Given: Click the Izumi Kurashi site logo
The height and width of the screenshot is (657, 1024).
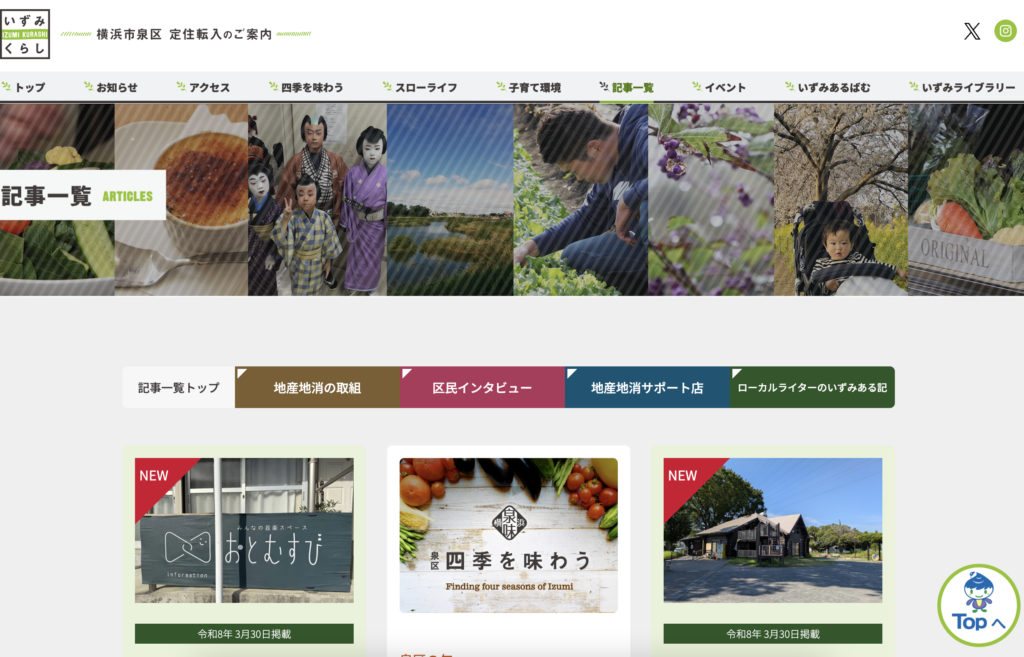Looking at the screenshot, I should point(25,33).
